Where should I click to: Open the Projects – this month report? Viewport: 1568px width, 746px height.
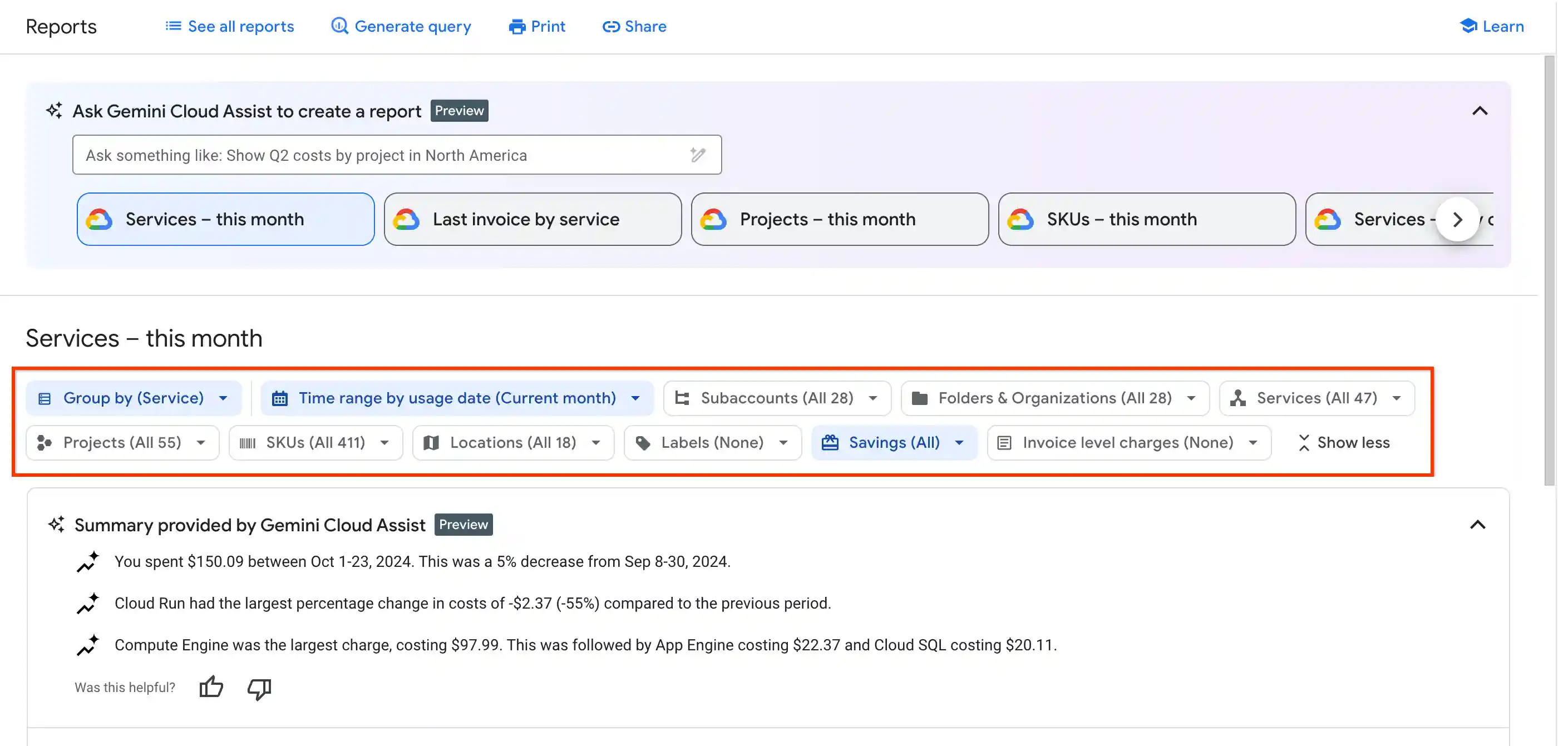pyautogui.click(x=840, y=219)
